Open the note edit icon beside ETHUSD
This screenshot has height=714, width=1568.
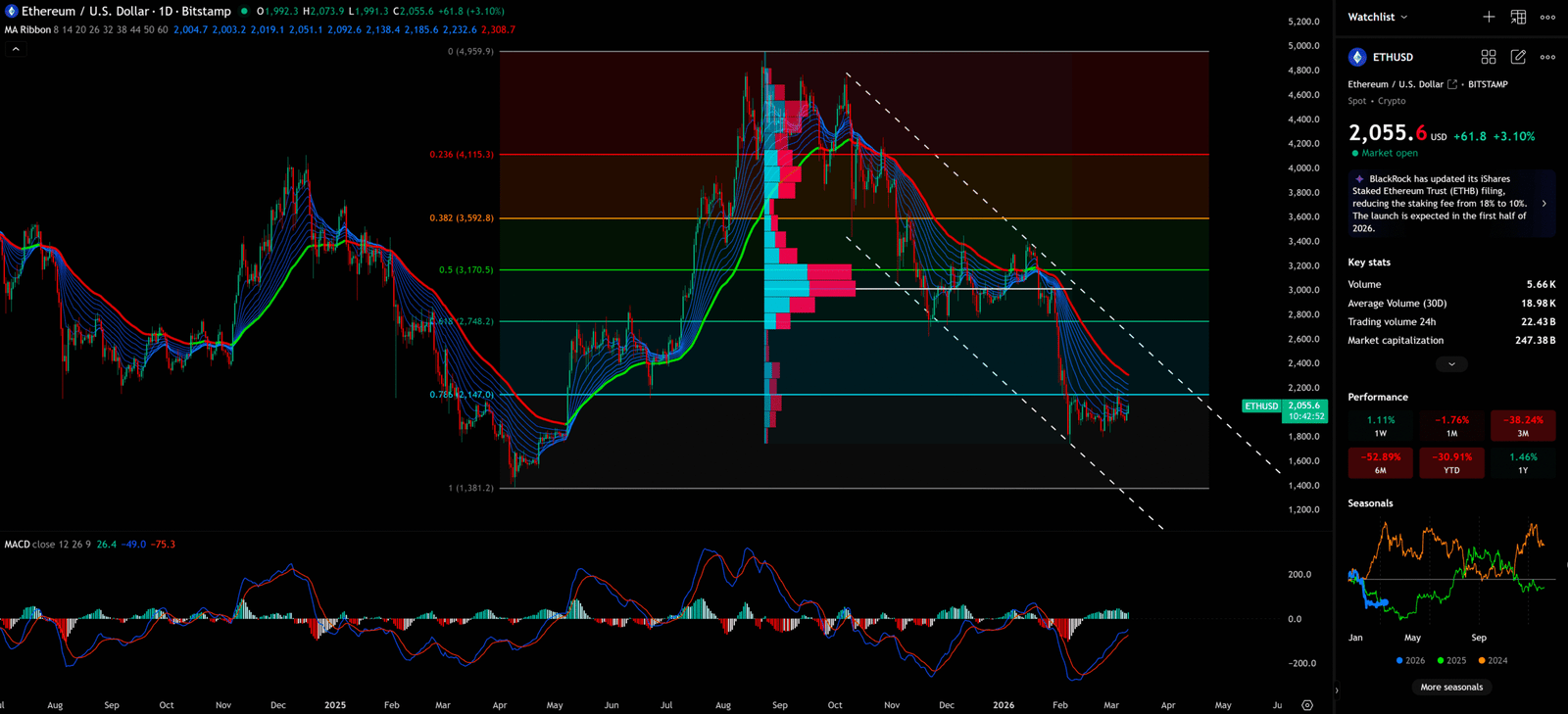tap(1518, 57)
